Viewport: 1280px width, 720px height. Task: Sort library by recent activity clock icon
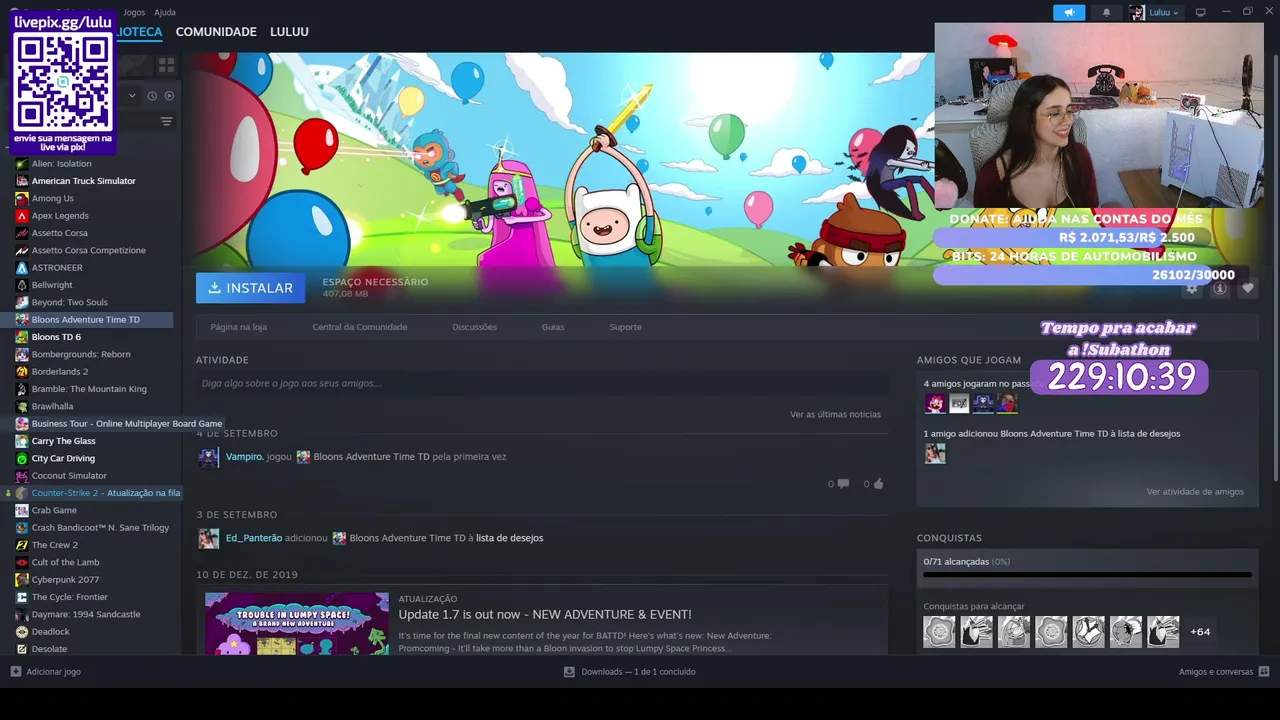coord(152,96)
